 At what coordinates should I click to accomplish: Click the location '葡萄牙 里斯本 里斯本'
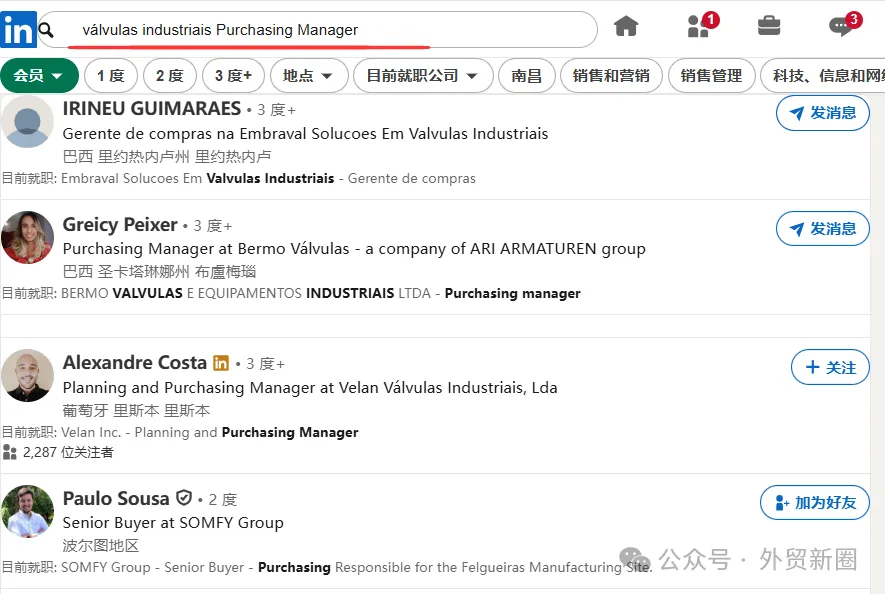coord(136,410)
